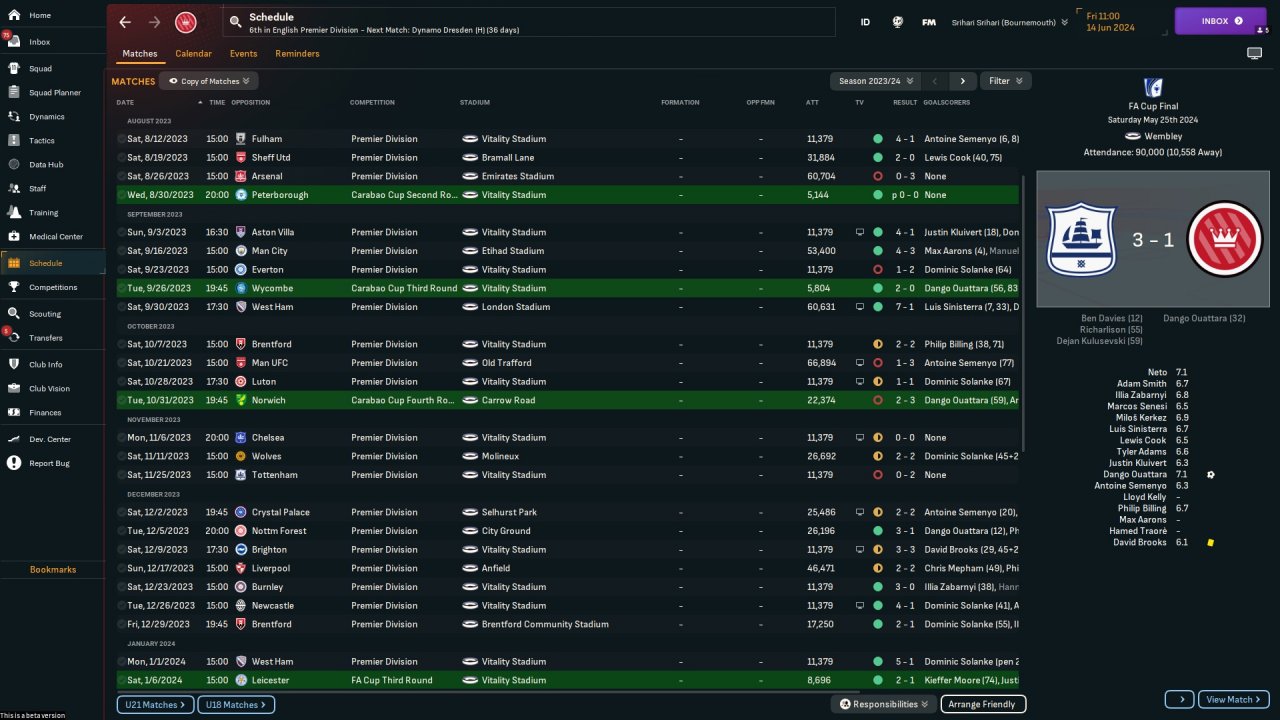Expand the Filter dropdown
The width and height of the screenshot is (1280, 720).
[1005, 81]
